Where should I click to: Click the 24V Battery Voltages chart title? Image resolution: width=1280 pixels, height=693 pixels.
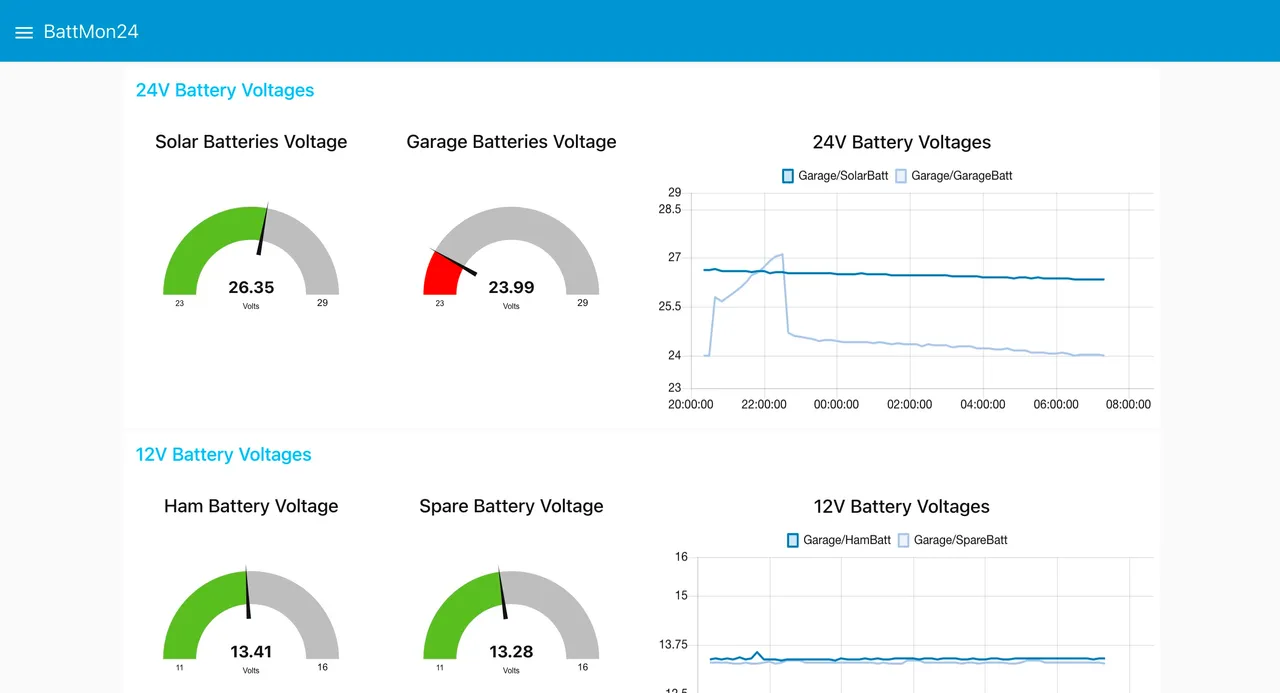click(902, 142)
